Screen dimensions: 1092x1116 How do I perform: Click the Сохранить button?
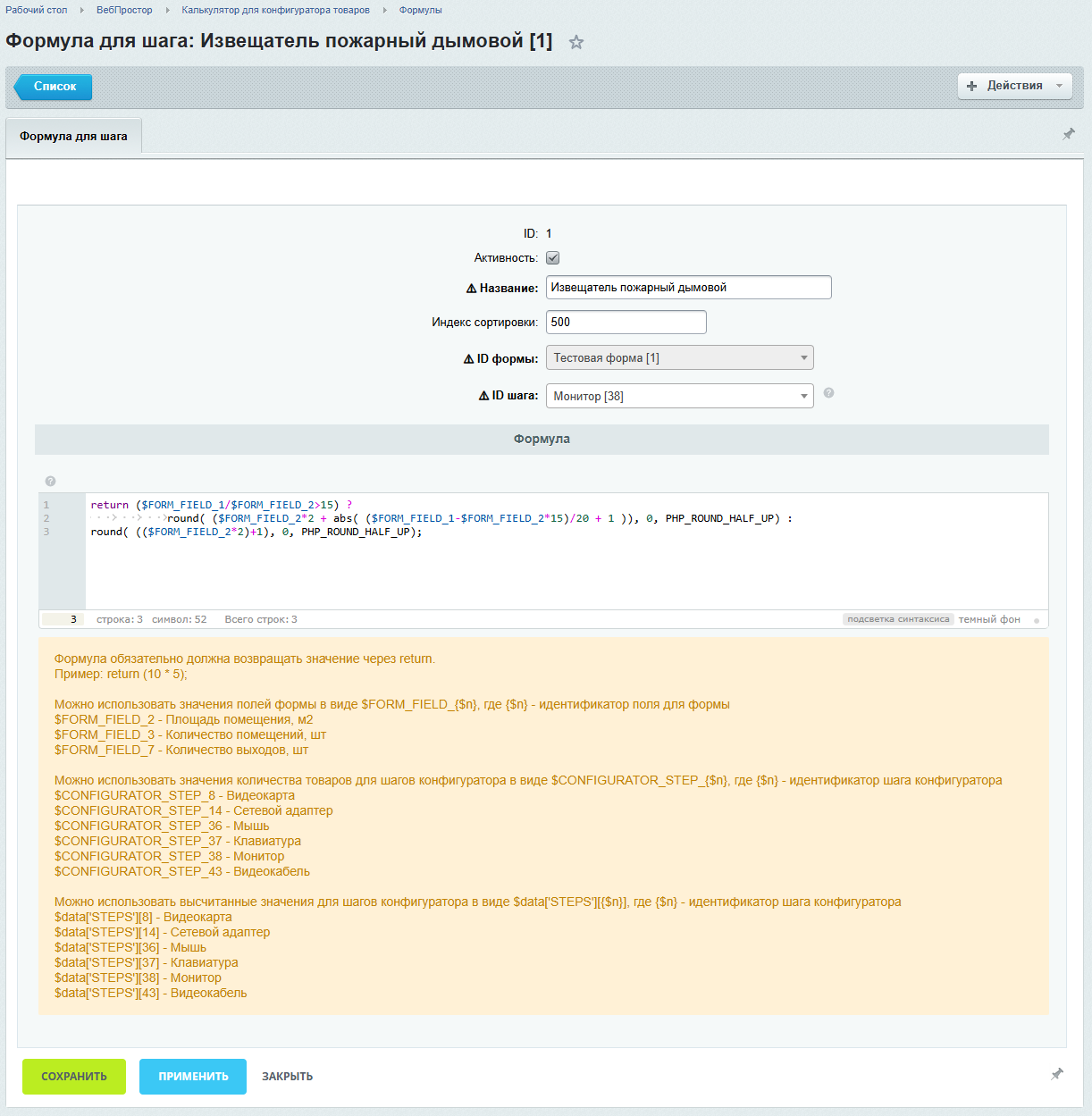click(74, 1077)
